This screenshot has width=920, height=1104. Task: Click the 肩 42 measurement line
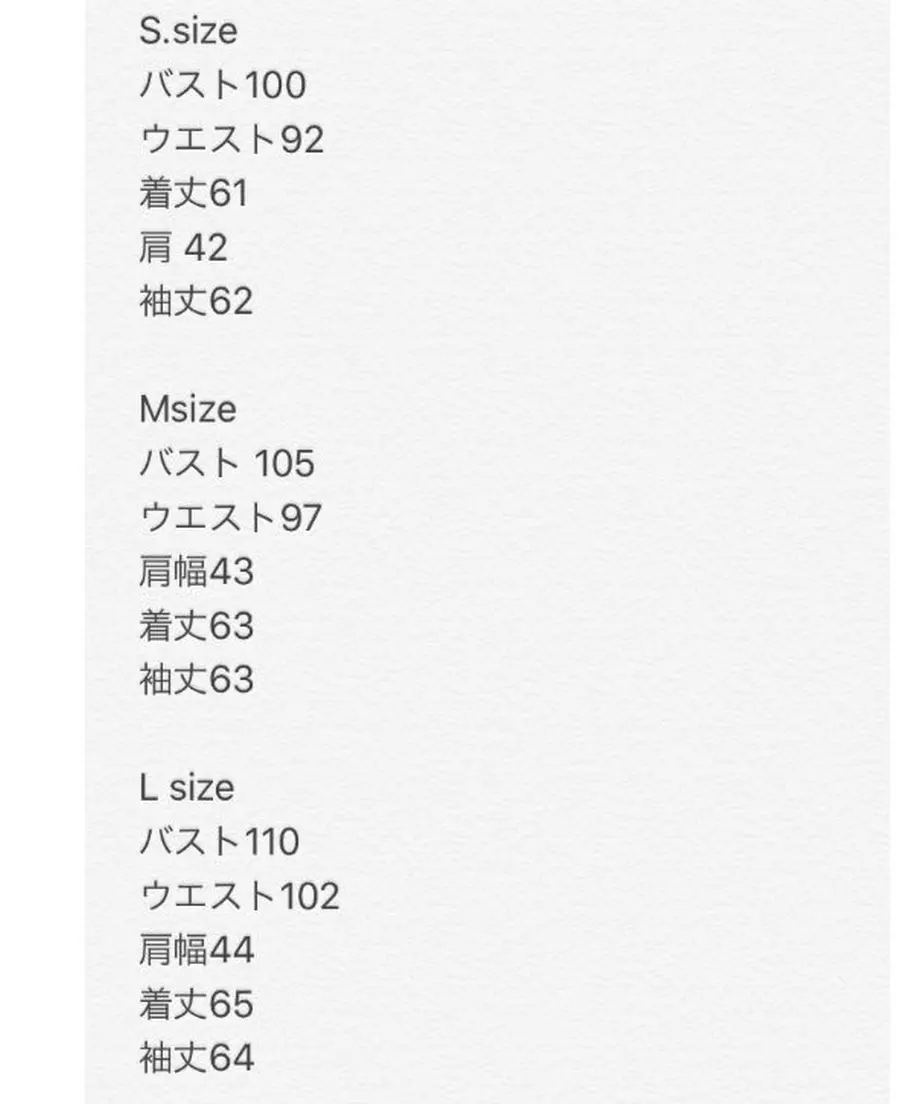click(183, 248)
